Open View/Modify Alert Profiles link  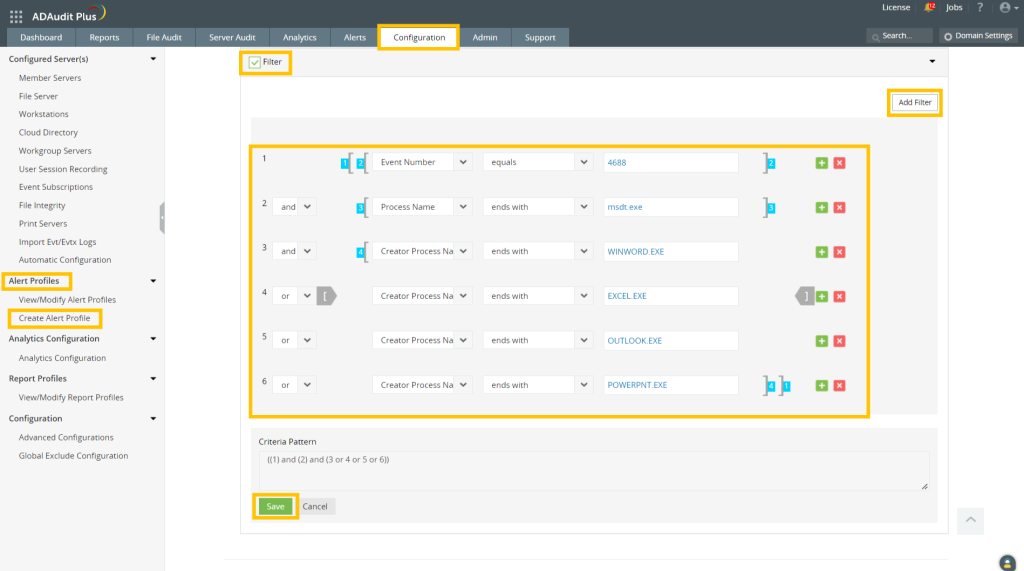(67, 300)
